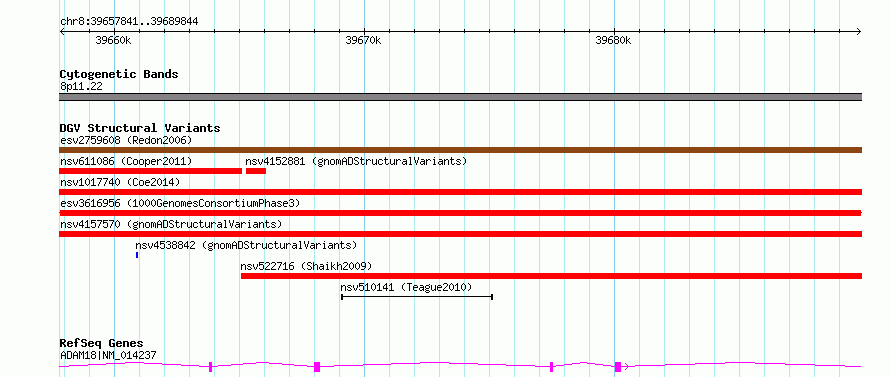Select the nsv611086 Cooper2011 red bar
Screen dimensions: 890x377
[150, 171]
